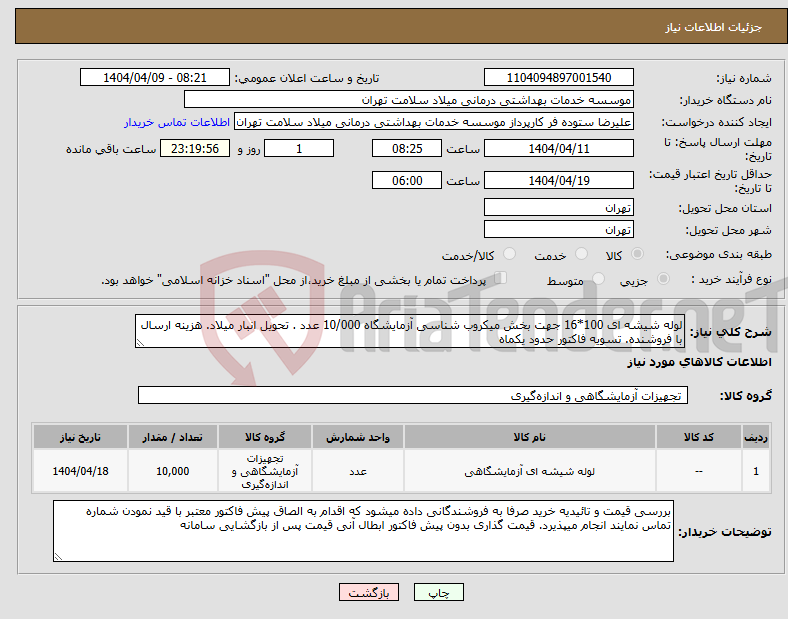Click the گروه کالا table column header

pyautogui.click(x=265, y=437)
